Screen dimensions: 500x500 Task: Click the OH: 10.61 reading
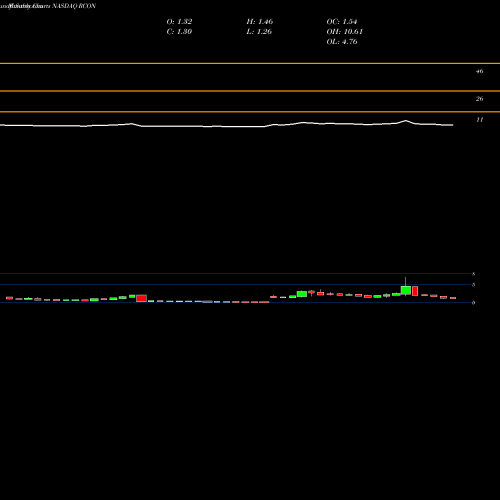pos(344,31)
